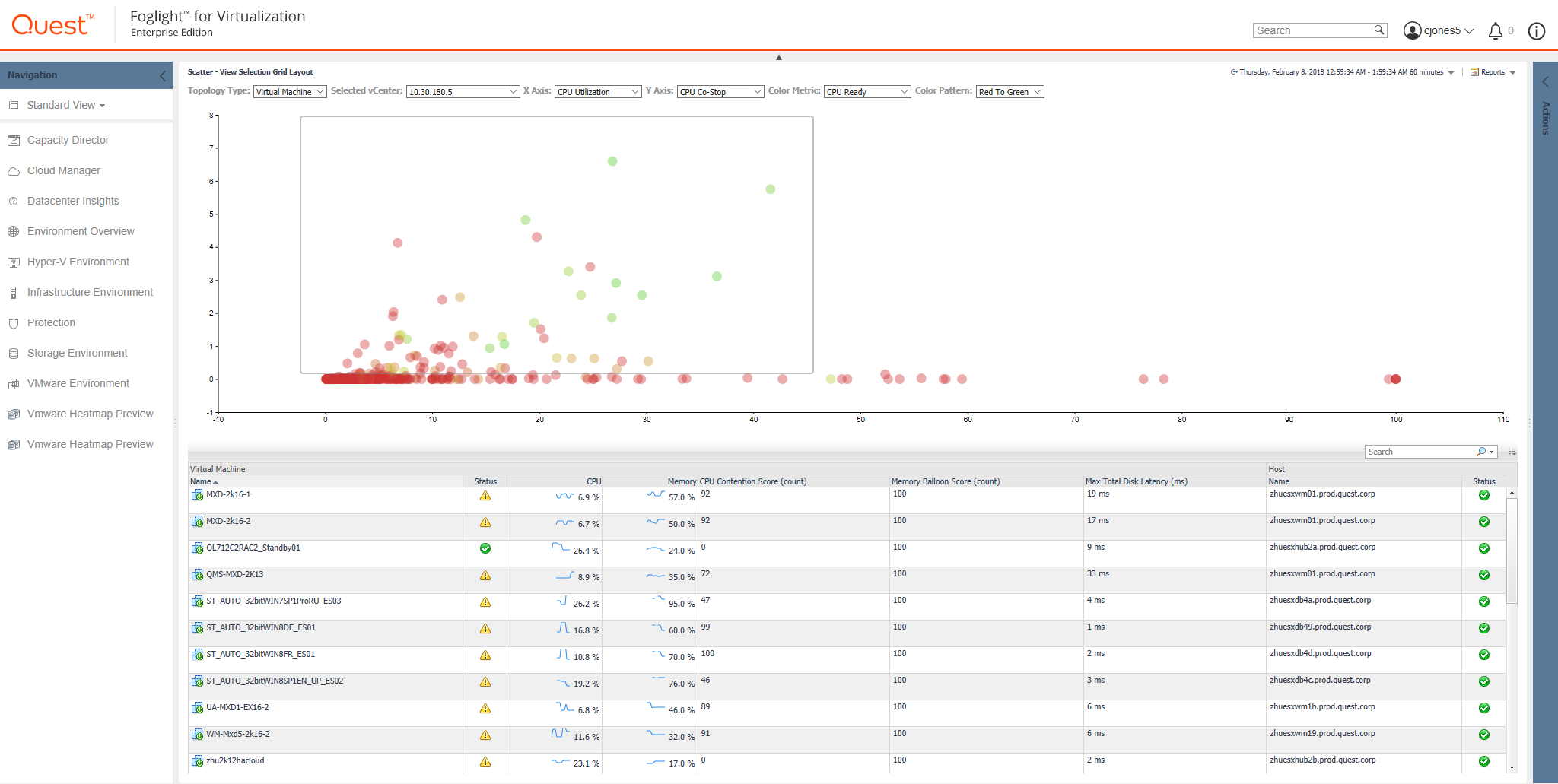This screenshot has height=784, width=1558.
Task: Click the table customizer icon
Action: (1512, 452)
